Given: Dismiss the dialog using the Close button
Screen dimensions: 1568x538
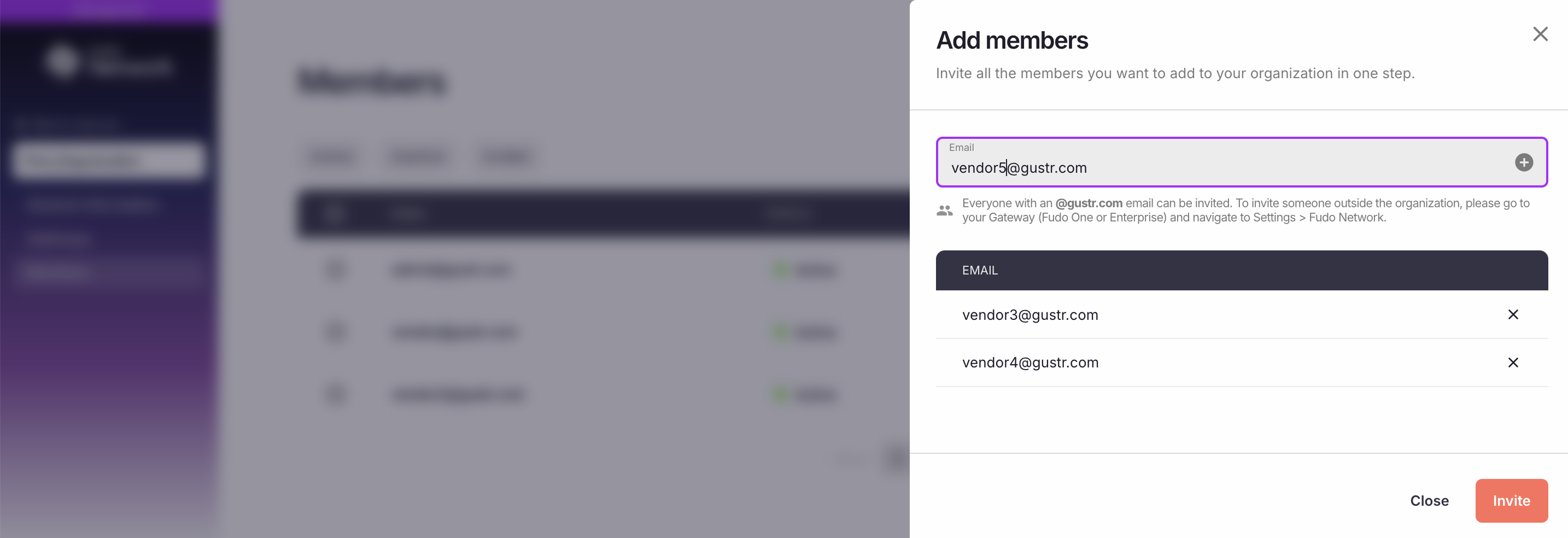Looking at the screenshot, I should click(x=1429, y=500).
